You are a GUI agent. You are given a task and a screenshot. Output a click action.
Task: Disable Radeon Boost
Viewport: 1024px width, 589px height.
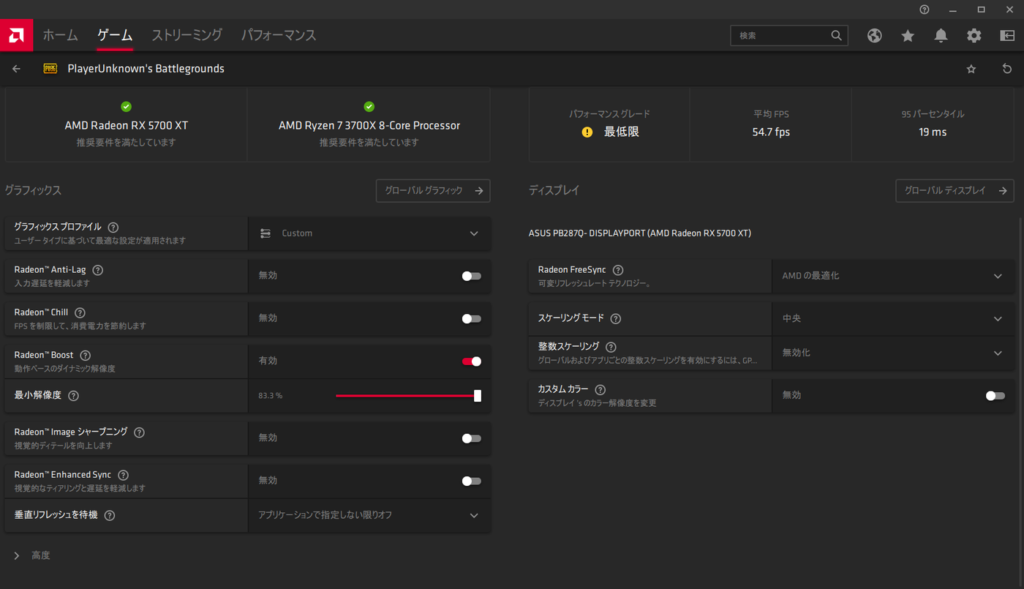[470, 360]
